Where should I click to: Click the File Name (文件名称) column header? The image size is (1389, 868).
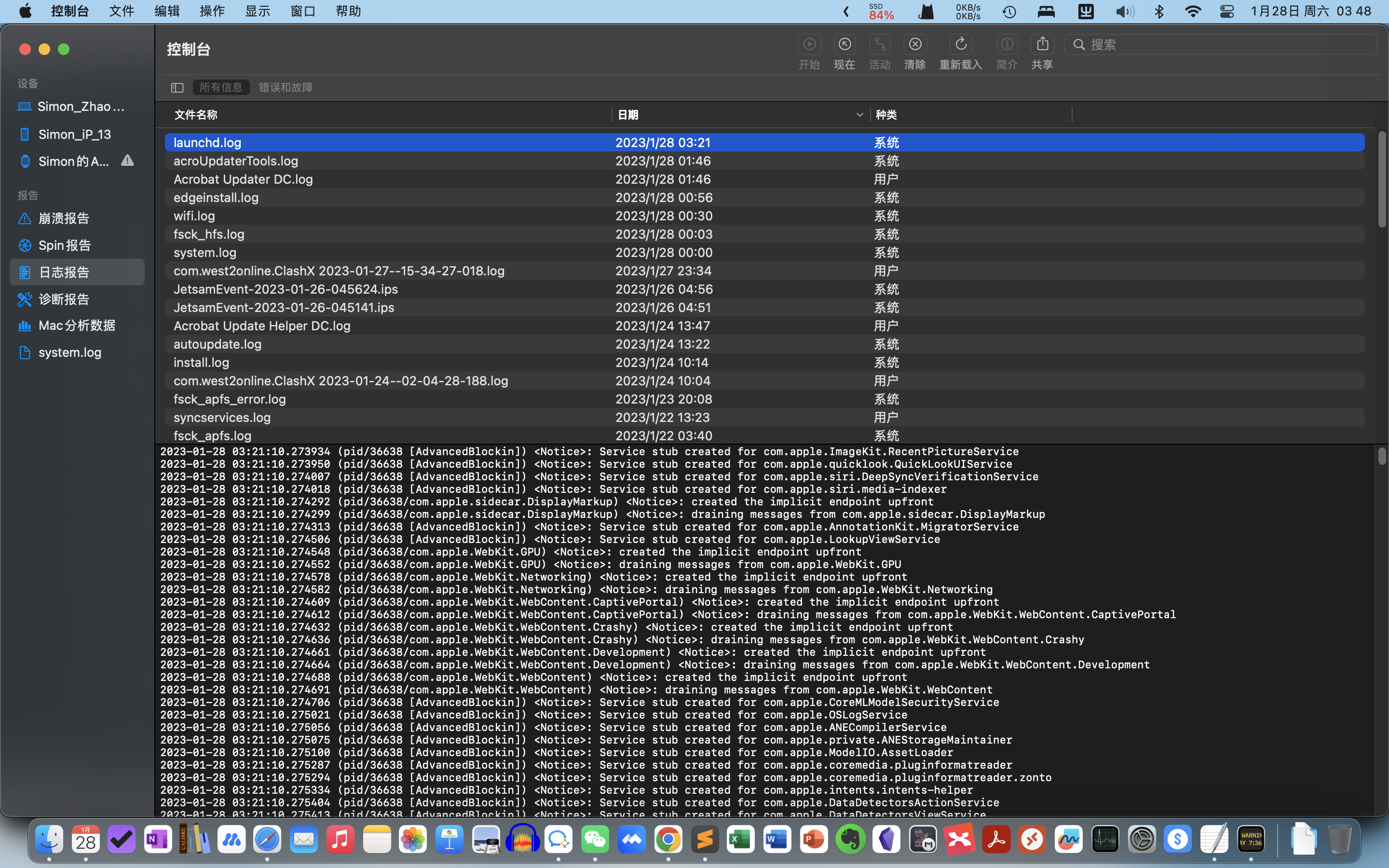[x=196, y=115]
